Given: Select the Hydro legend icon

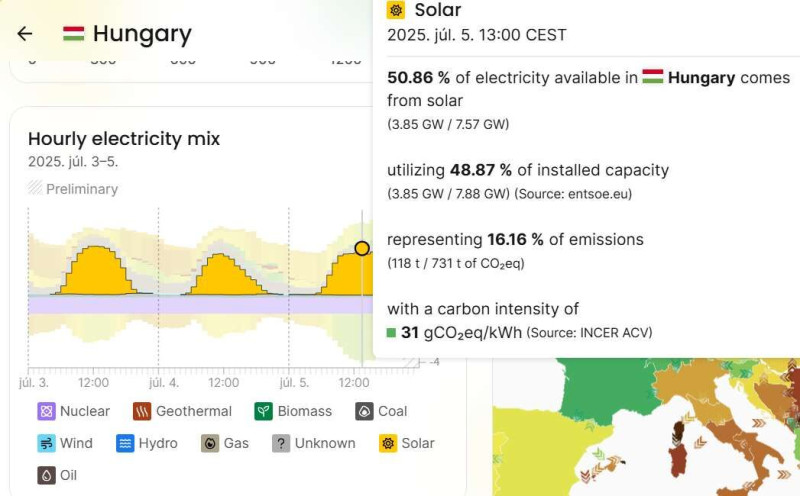Looking at the screenshot, I should click(x=125, y=443).
